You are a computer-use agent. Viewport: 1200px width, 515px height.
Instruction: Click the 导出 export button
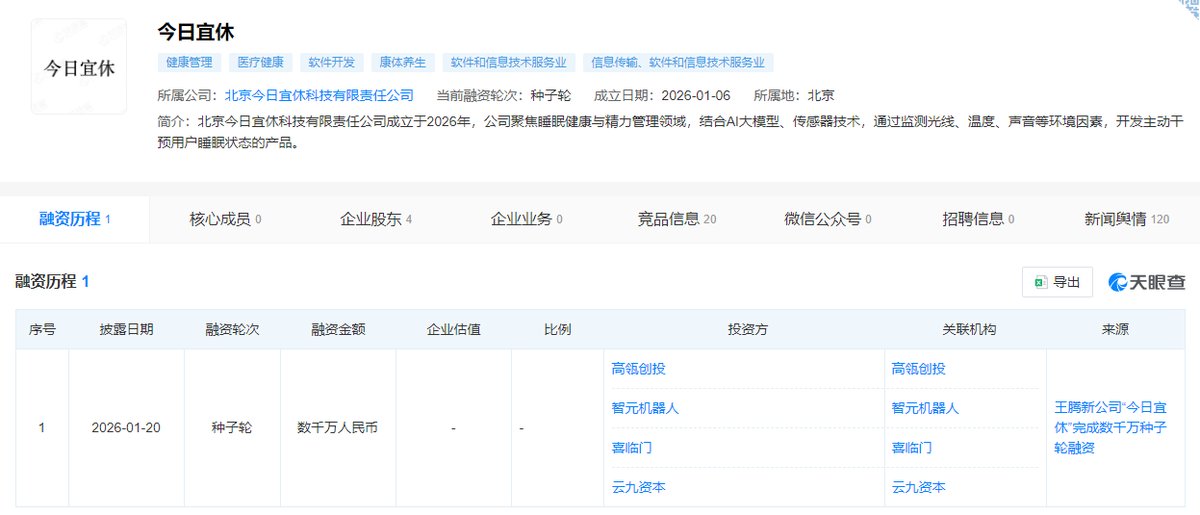pos(1057,283)
